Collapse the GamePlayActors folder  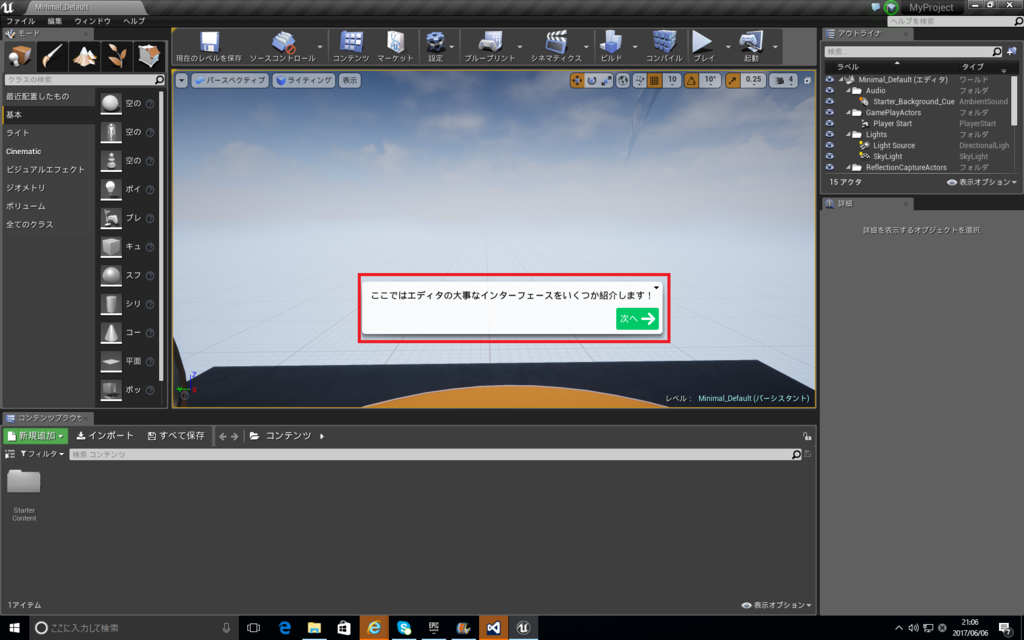point(848,112)
